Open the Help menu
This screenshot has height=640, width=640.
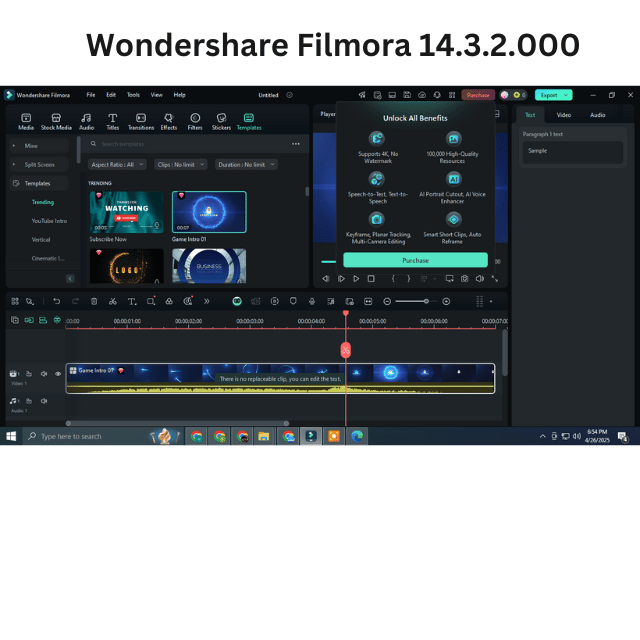coord(180,95)
